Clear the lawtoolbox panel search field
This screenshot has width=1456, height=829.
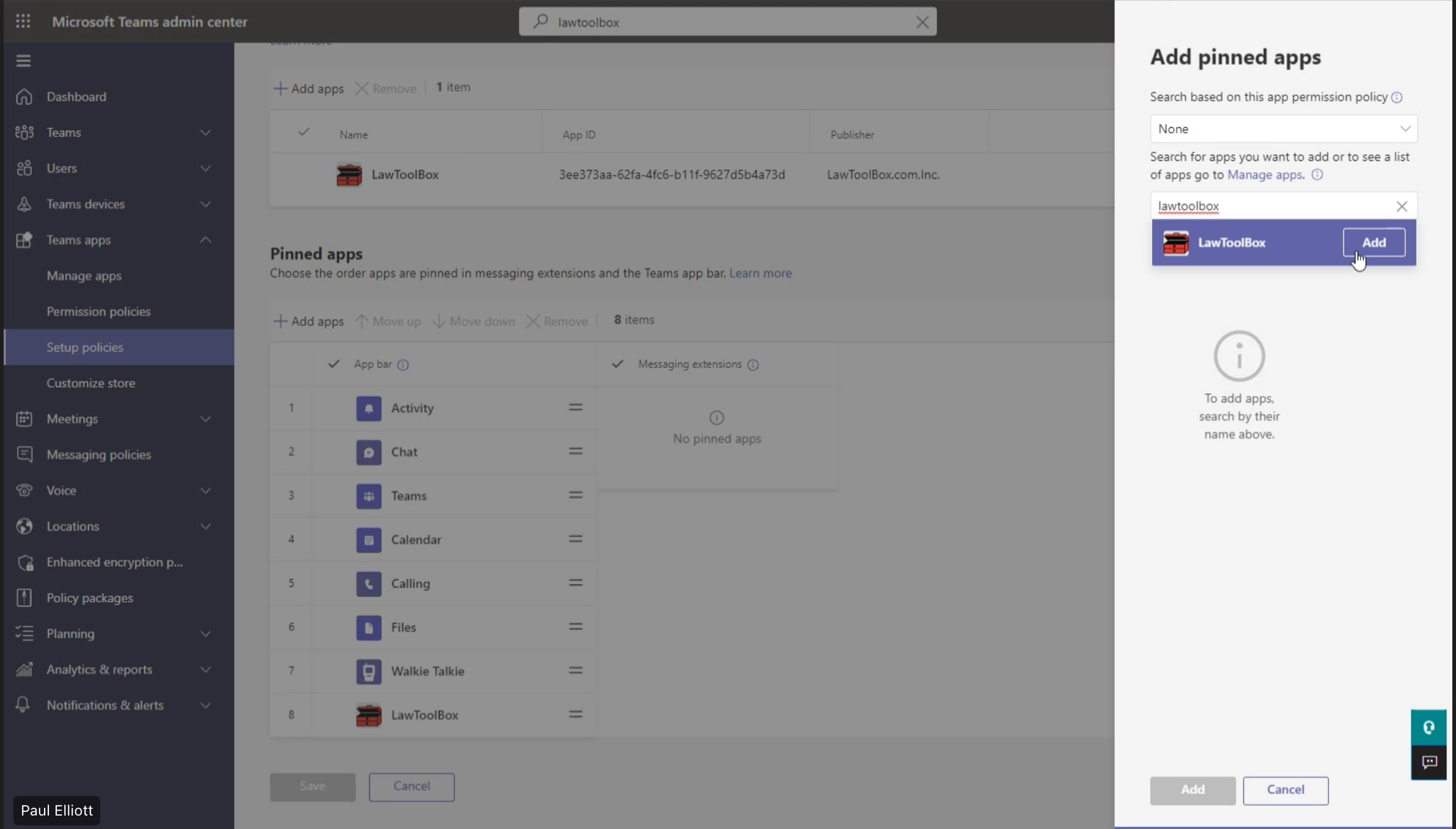click(x=1402, y=207)
